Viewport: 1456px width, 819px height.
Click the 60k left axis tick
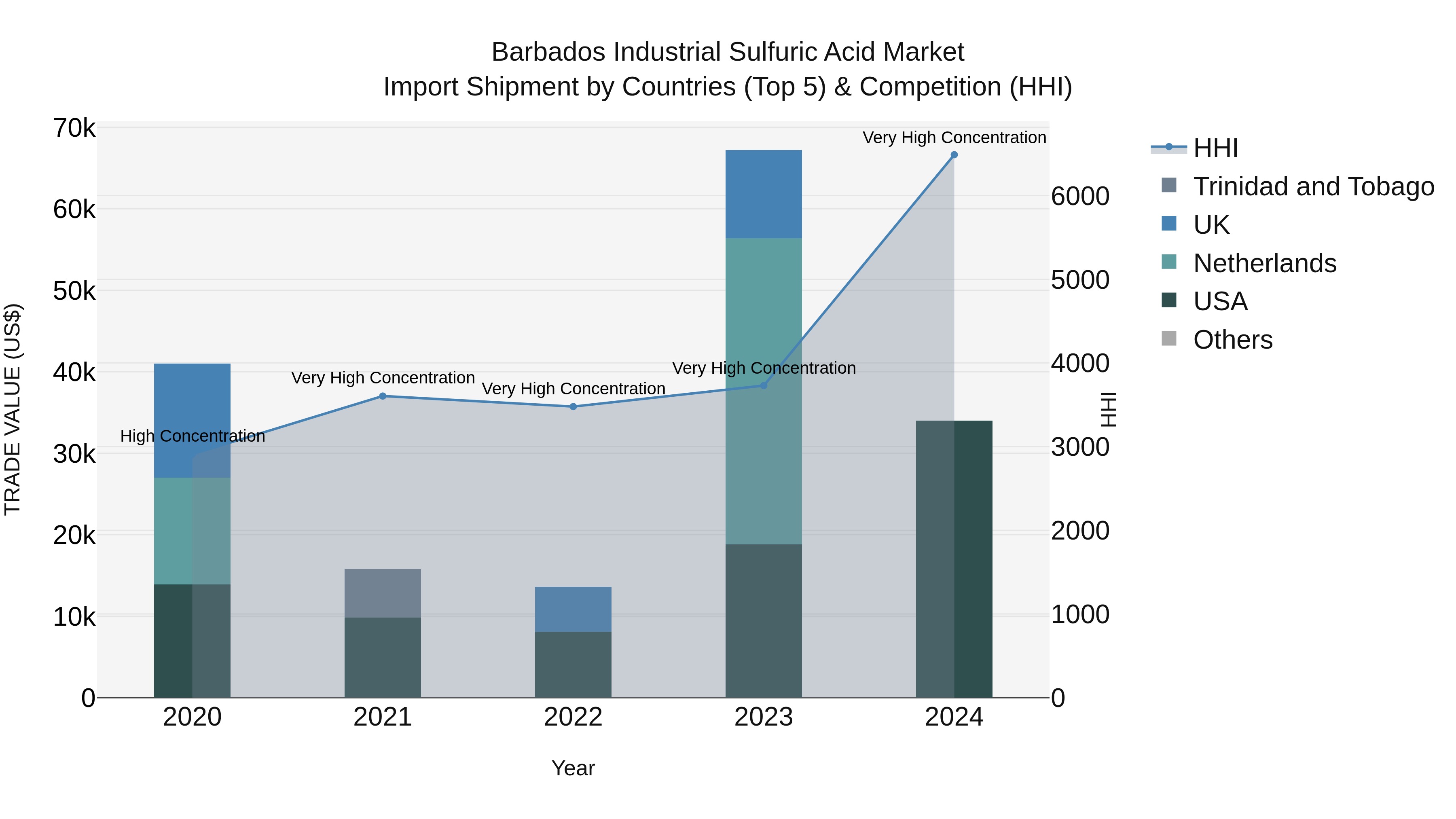click(74, 209)
